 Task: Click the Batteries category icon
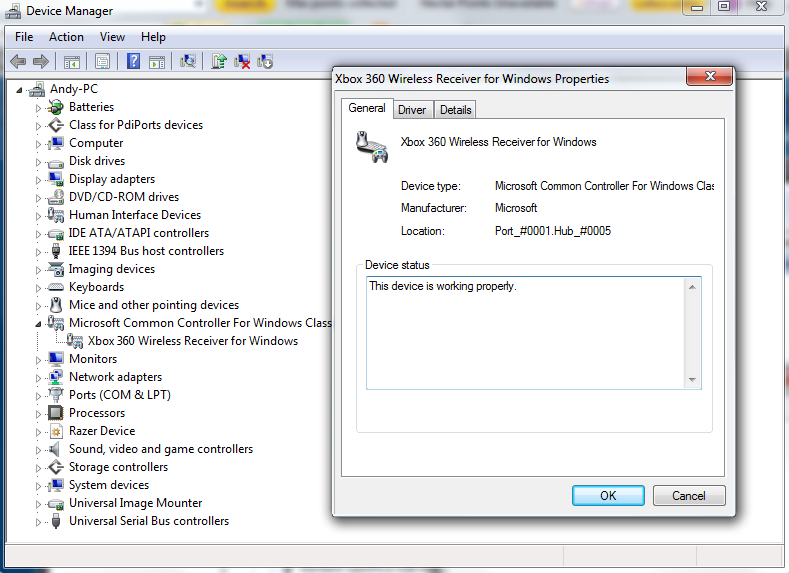tap(55, 107)
